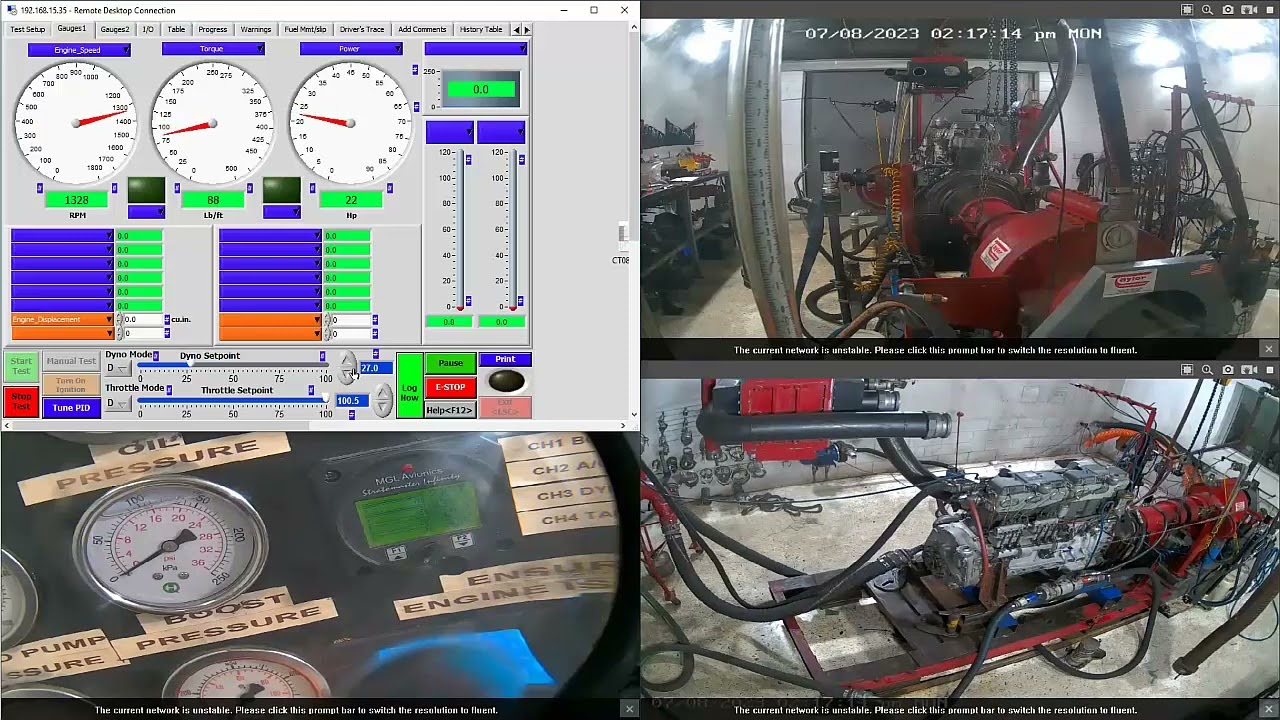Dismiss network unstable prompt on bottom-right camera
This screenshot has height=720, width=1280.
1268,709
